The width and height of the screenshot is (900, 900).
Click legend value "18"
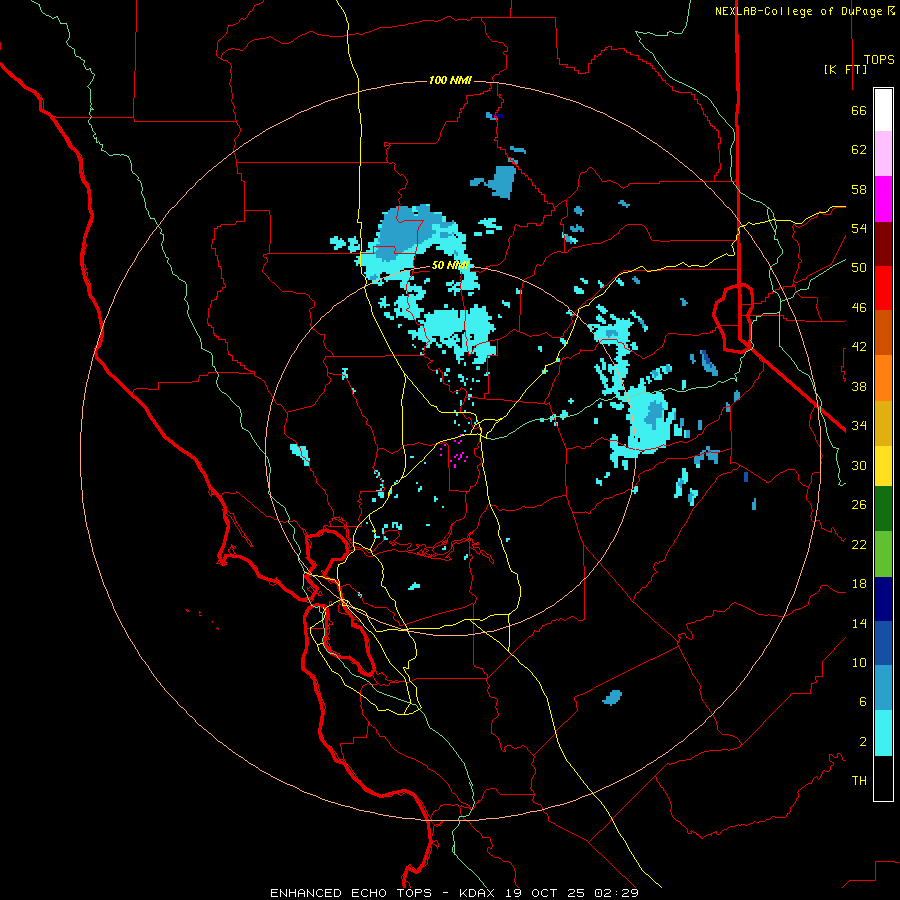coord(859,584)
